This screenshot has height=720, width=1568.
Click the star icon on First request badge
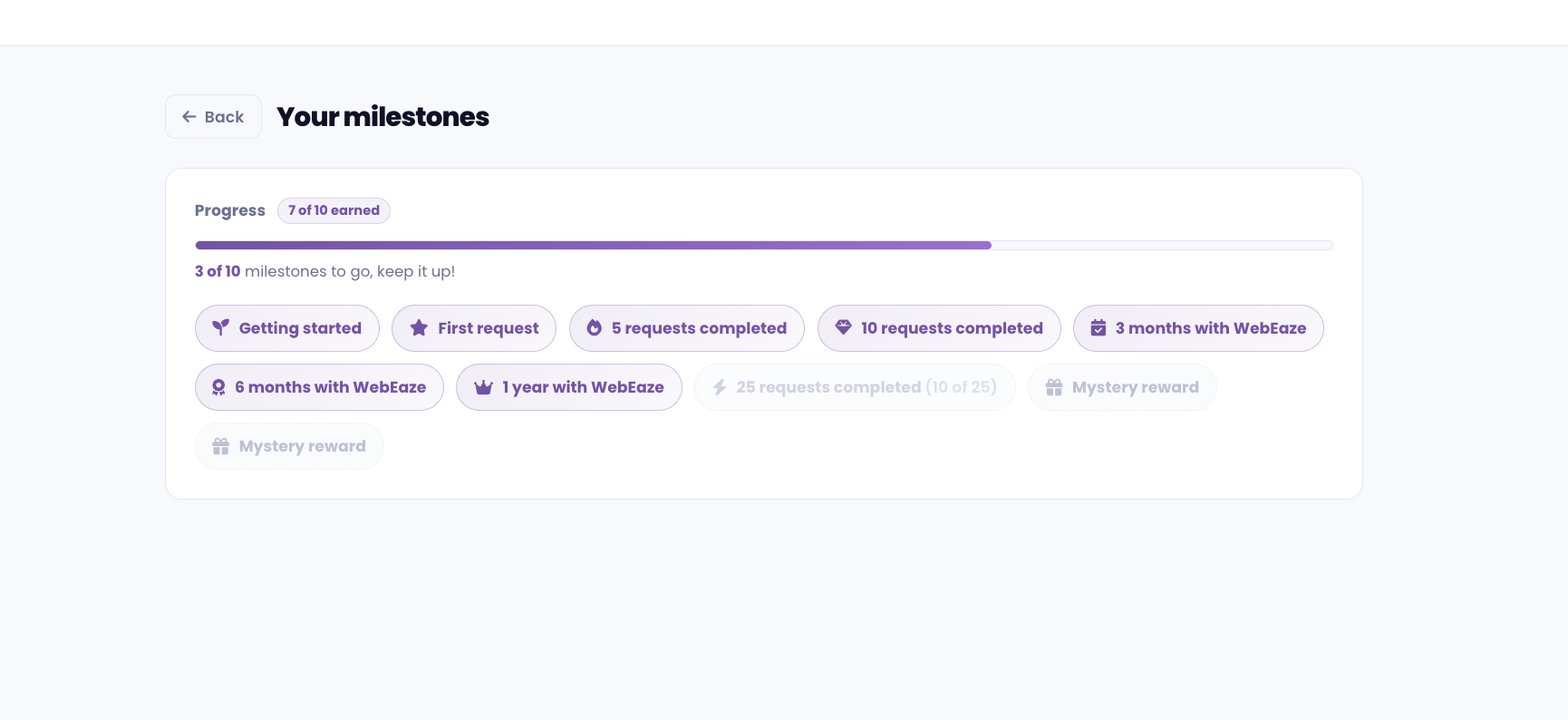coord(419,327)
